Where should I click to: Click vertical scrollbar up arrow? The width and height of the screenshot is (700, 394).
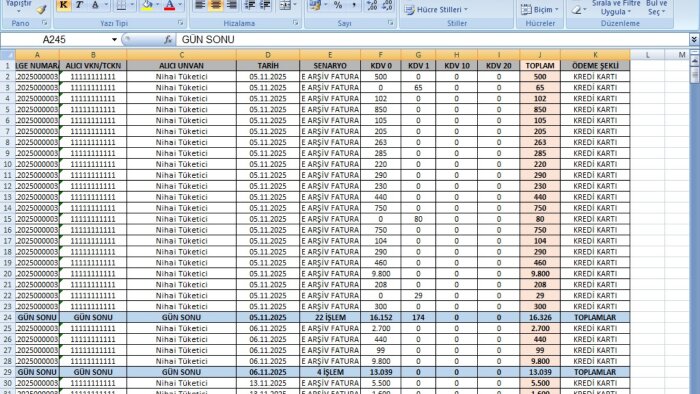[694, 61]
